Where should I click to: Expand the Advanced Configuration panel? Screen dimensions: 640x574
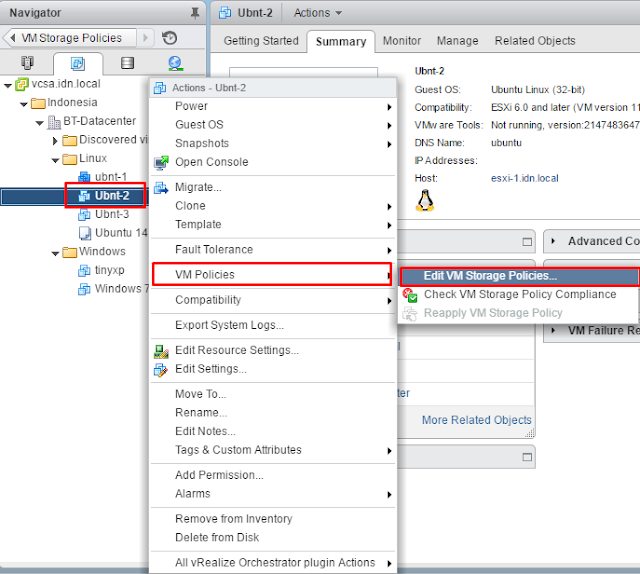pos(553,241)
